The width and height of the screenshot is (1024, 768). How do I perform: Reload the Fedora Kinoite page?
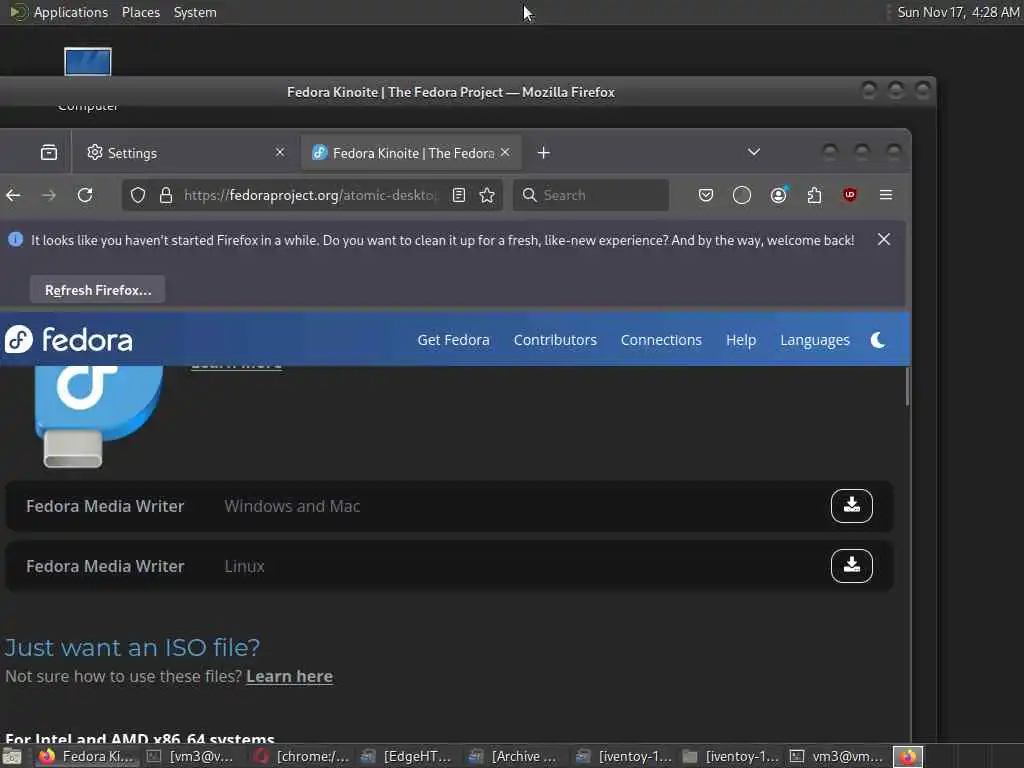point(85,195)
